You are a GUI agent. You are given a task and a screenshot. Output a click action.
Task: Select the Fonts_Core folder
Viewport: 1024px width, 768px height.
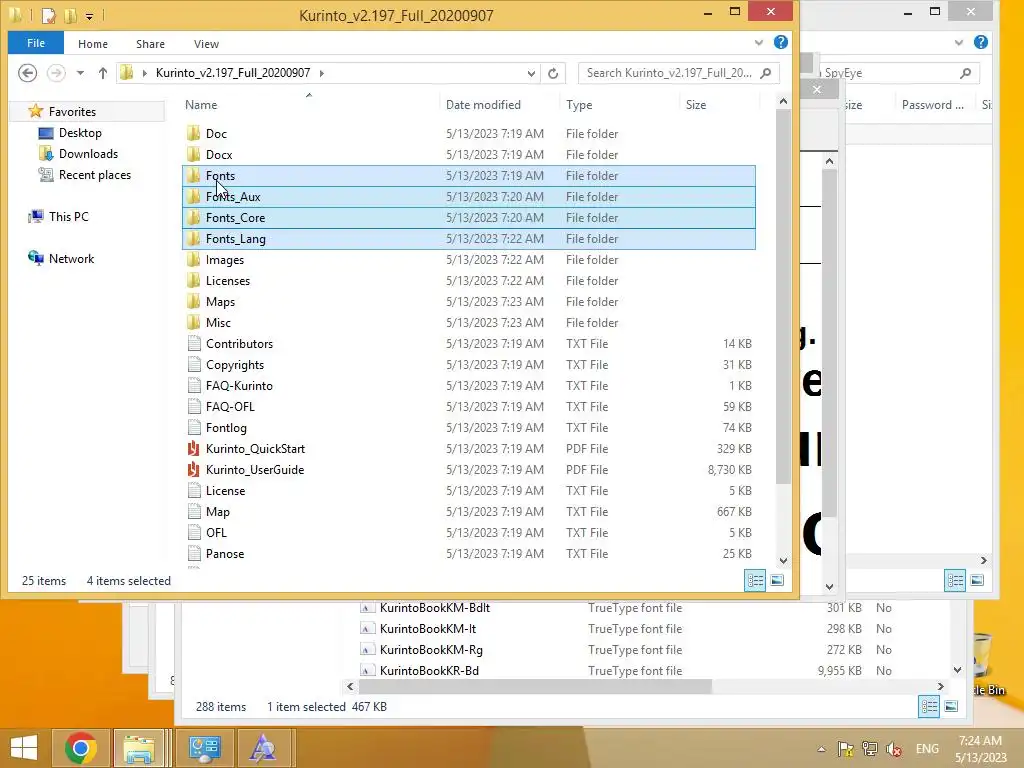[468, 217]
